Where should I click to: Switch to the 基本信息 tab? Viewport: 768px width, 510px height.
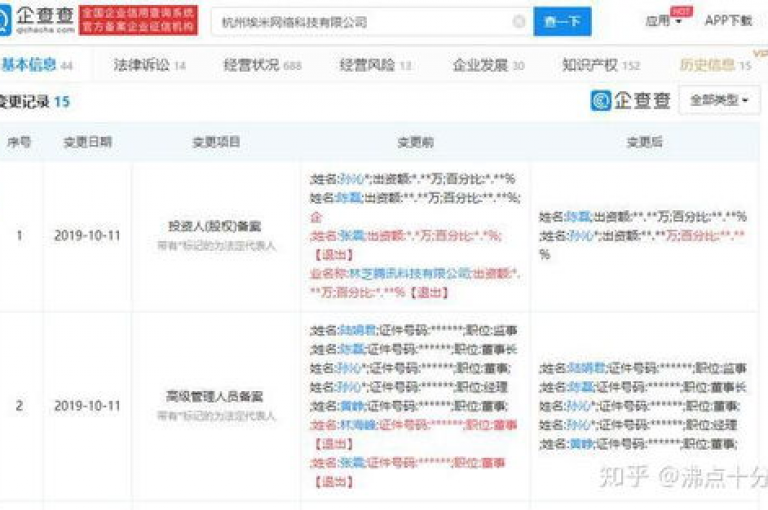click(x=37, y=65)
